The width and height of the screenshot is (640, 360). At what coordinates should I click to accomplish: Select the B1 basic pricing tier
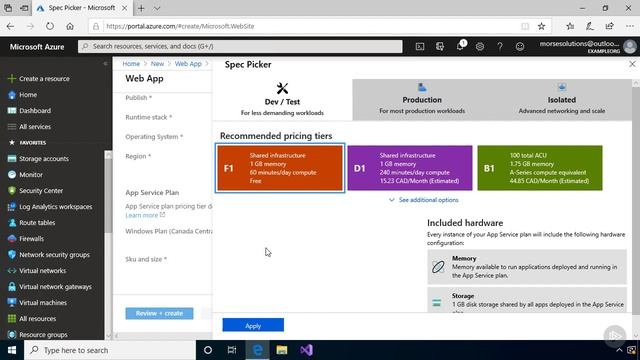(x=540, y=168)
